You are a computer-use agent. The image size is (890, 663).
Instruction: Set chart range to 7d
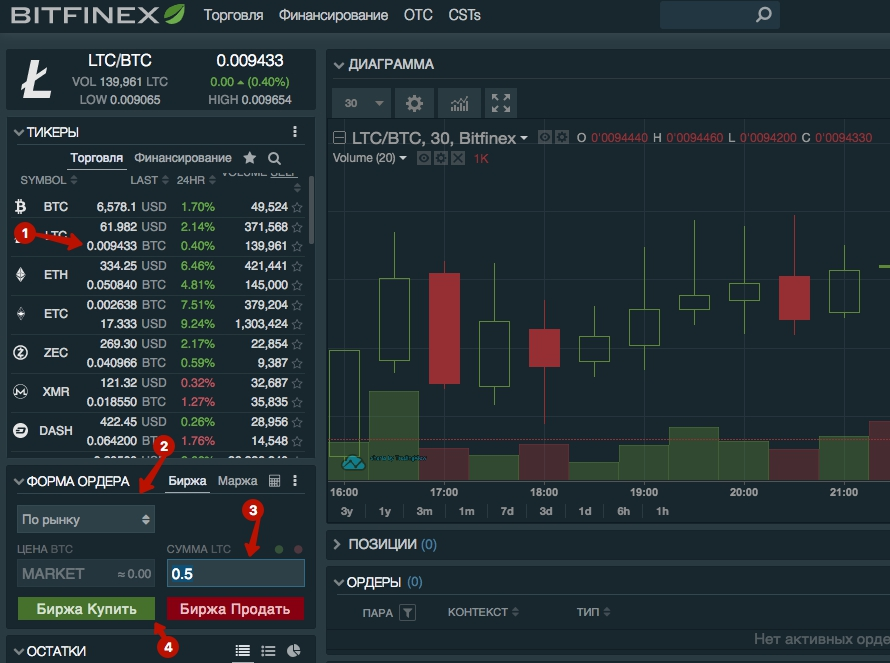(507, 511)
